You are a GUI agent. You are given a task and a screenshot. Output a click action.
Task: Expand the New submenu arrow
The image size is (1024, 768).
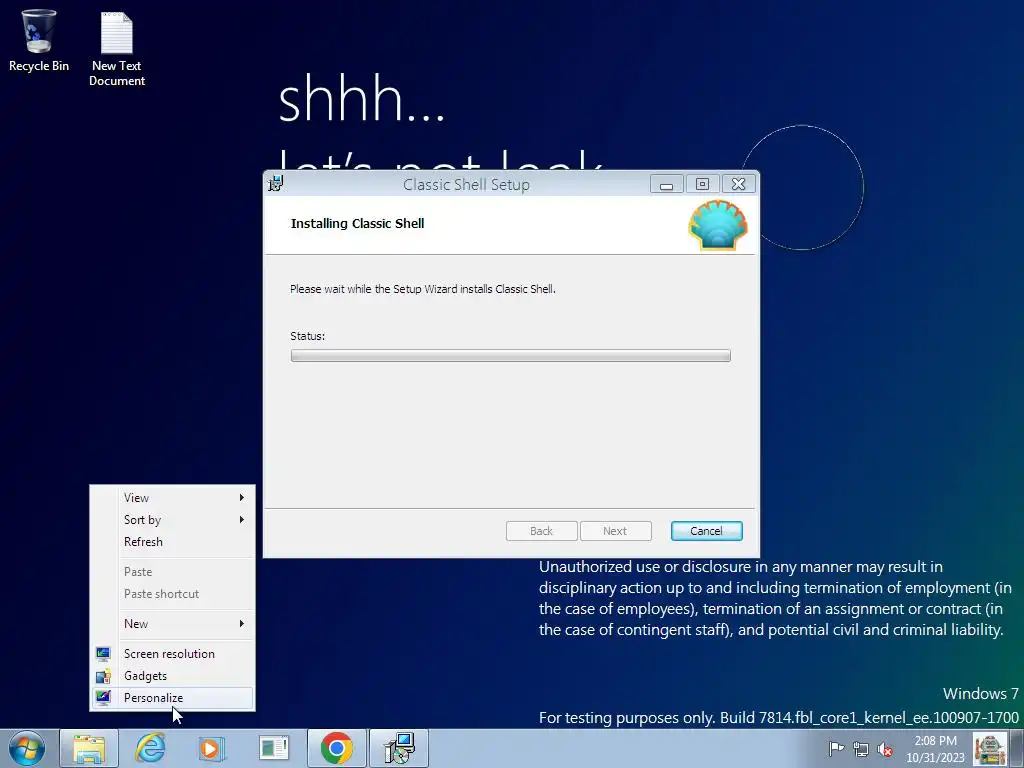242,624
